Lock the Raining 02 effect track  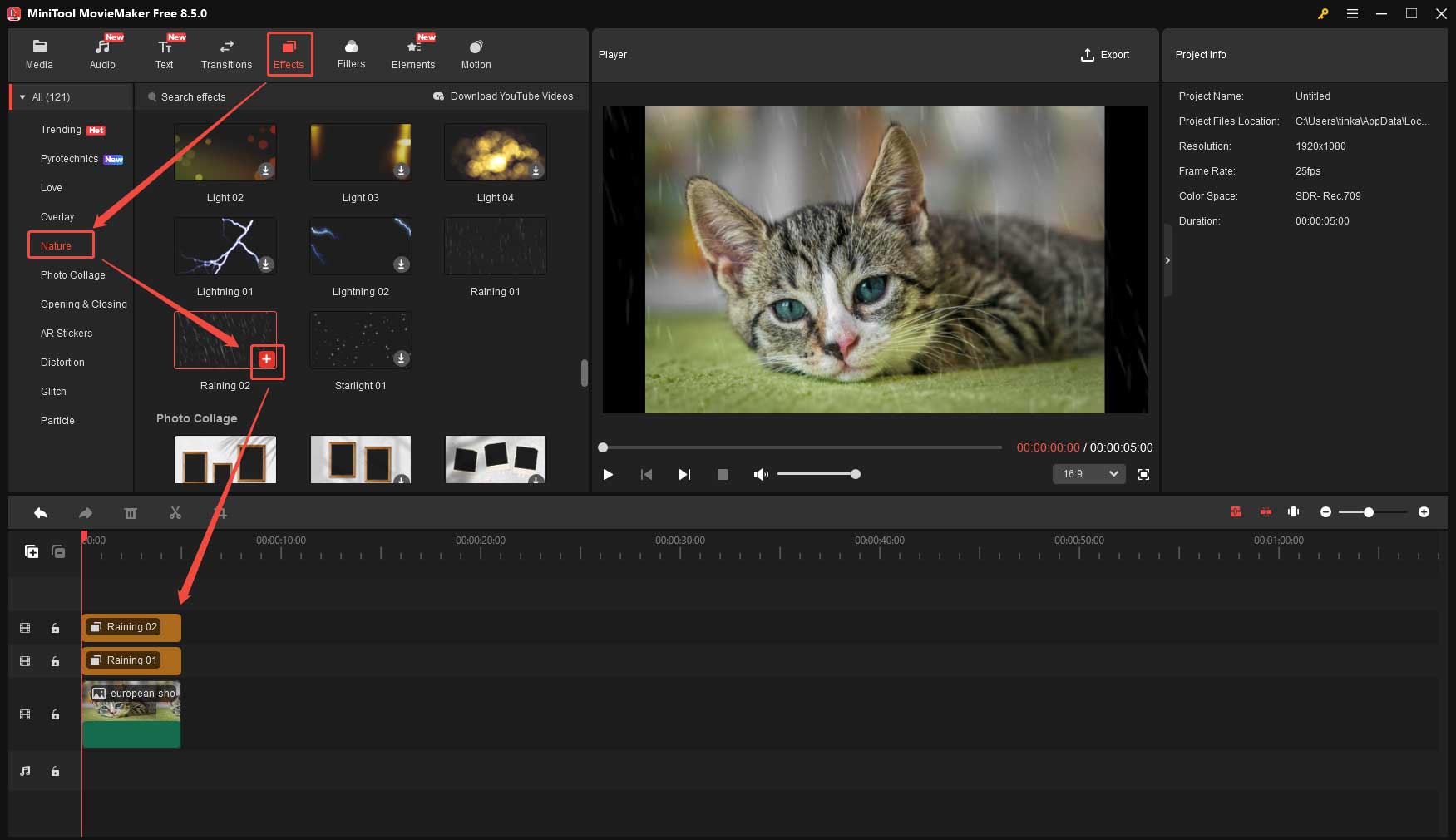coord(55,627)
